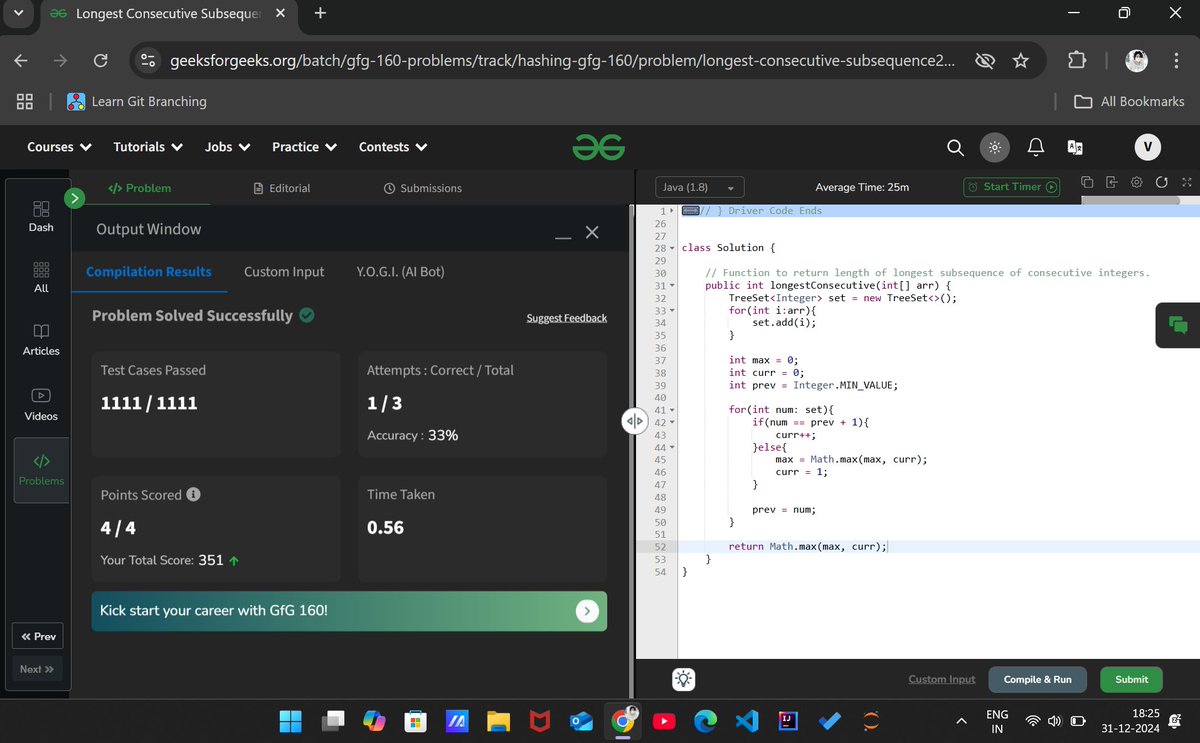Open Windows Start menu
Image resolution: width=1200 pixels, height=743 pixels.
(290, 720)
